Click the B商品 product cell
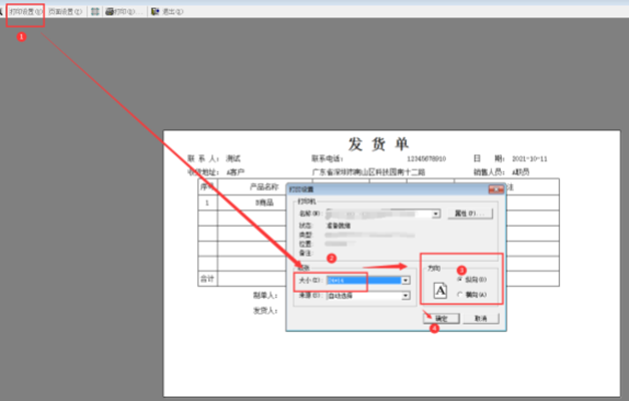The width and height of the screenshot is (629, 401). [264, 203]
